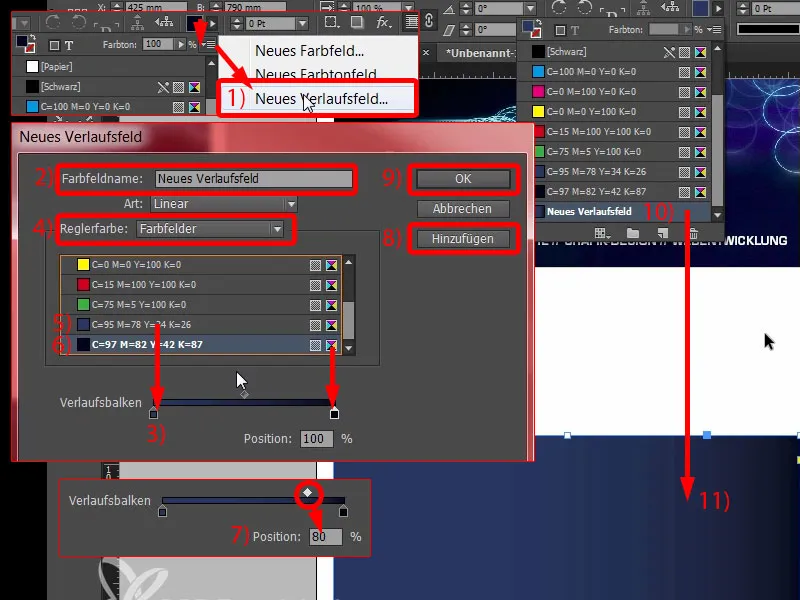800x600 pixels.
Task: Click the B width field 790 mm
Action: click(255, 8)
